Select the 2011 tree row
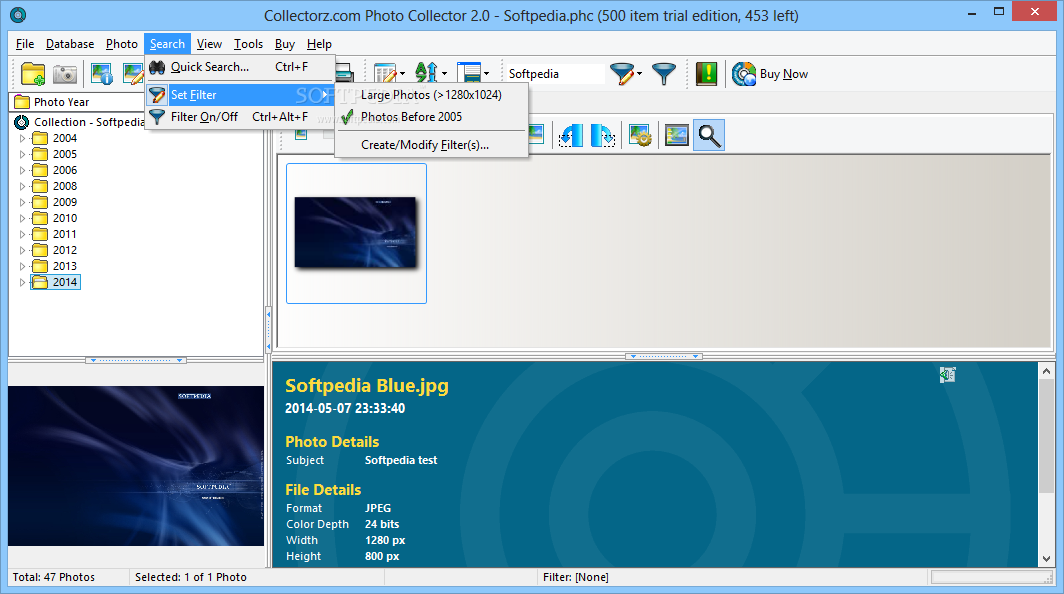Screen dimensions: 1064x594 pos(64,234)
